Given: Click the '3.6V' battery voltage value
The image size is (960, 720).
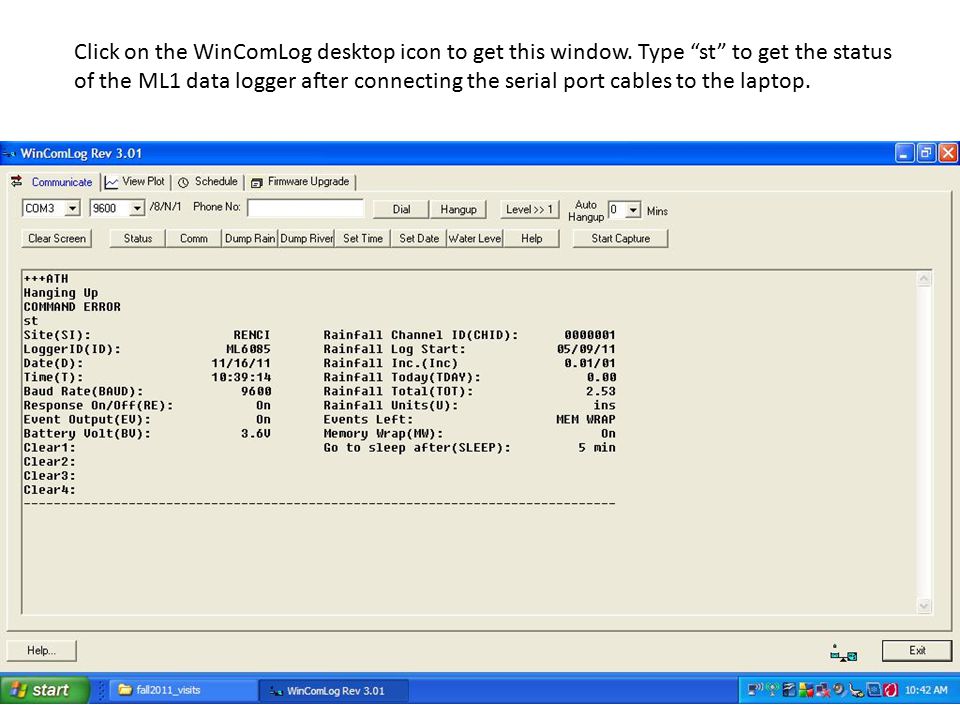Looking at the screenshot, I should click(255, 433).
